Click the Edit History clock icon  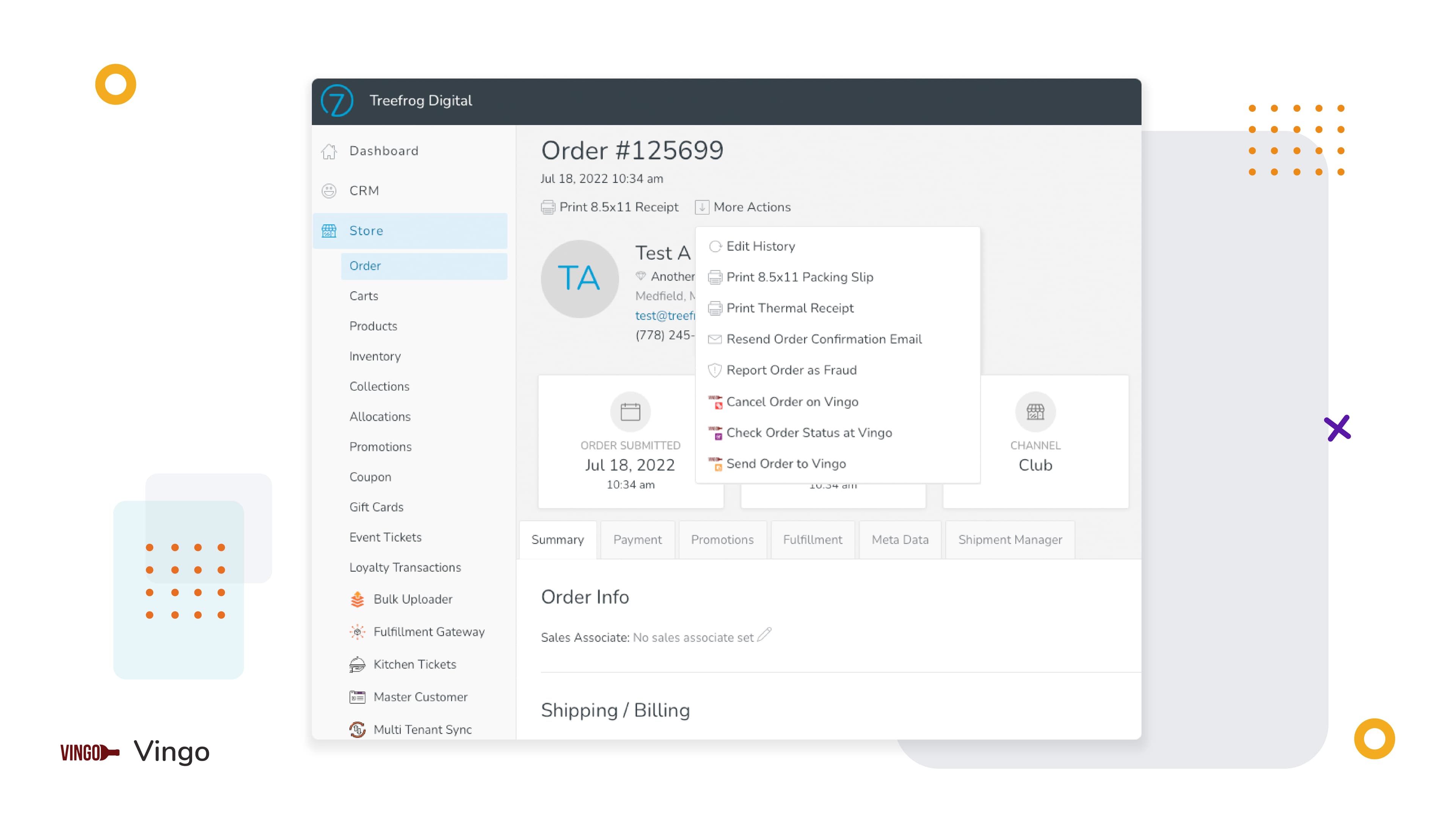click(715, 246)
